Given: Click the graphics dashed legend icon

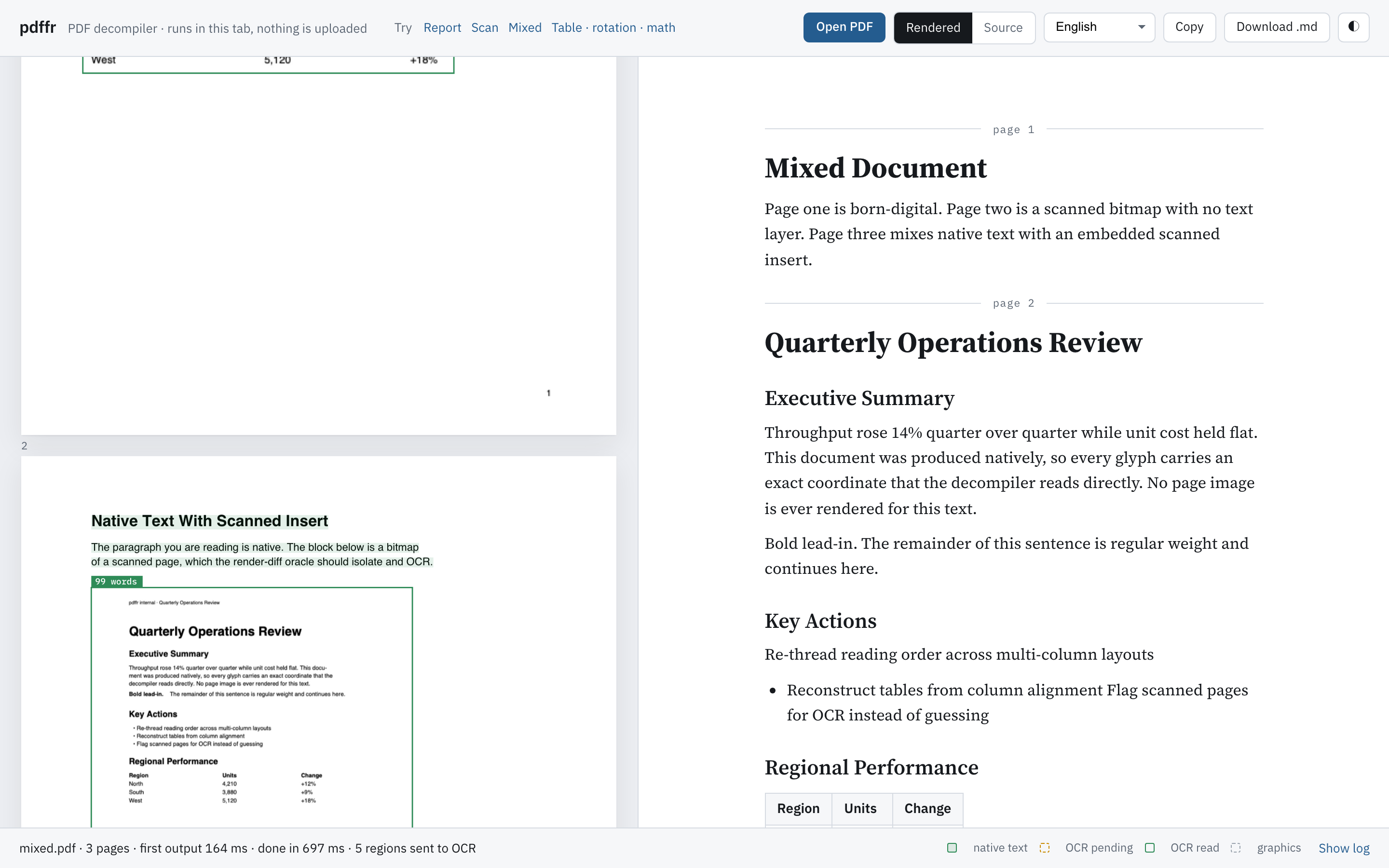Looking at the screenshot, I should [1236, 848].
